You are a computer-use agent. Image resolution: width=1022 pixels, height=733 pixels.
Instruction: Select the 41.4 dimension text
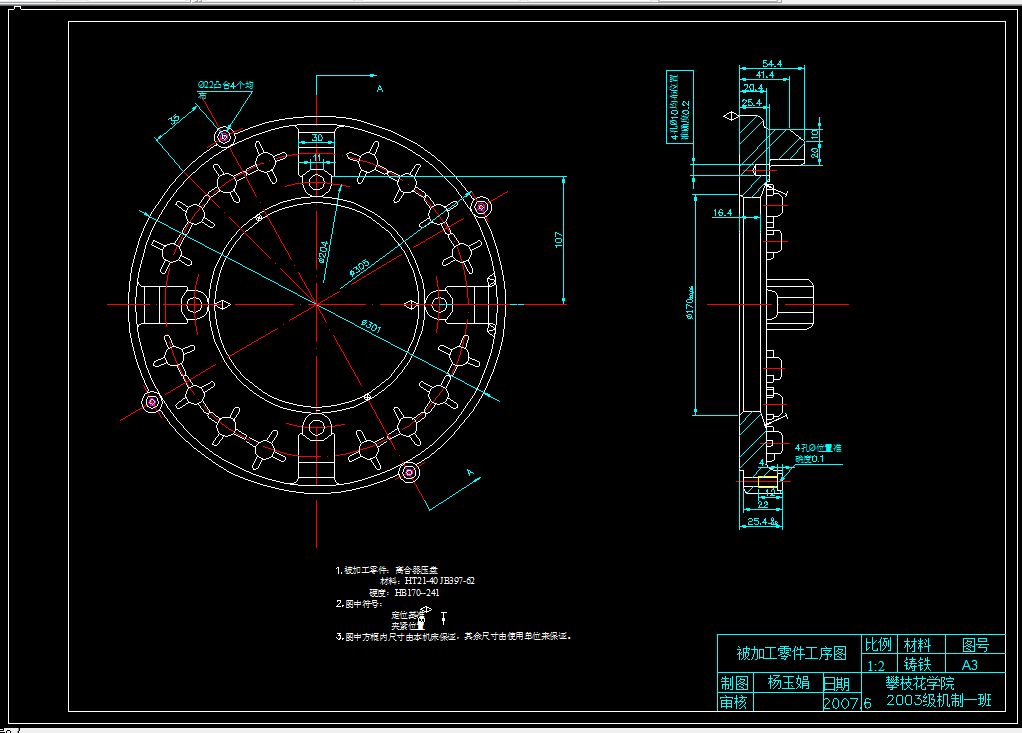[765, 74]
